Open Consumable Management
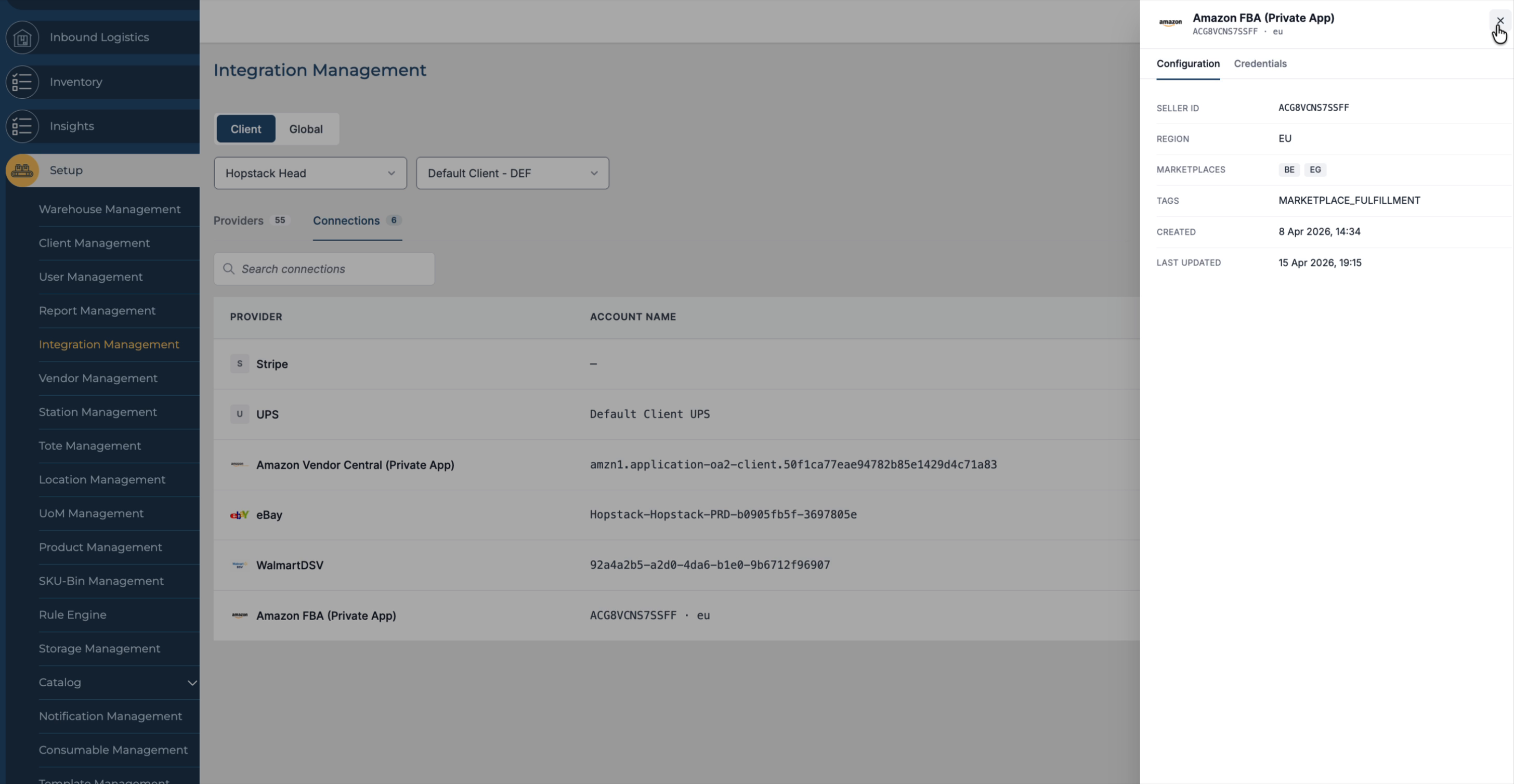The image size is (1514, 784). click(113, 751)
